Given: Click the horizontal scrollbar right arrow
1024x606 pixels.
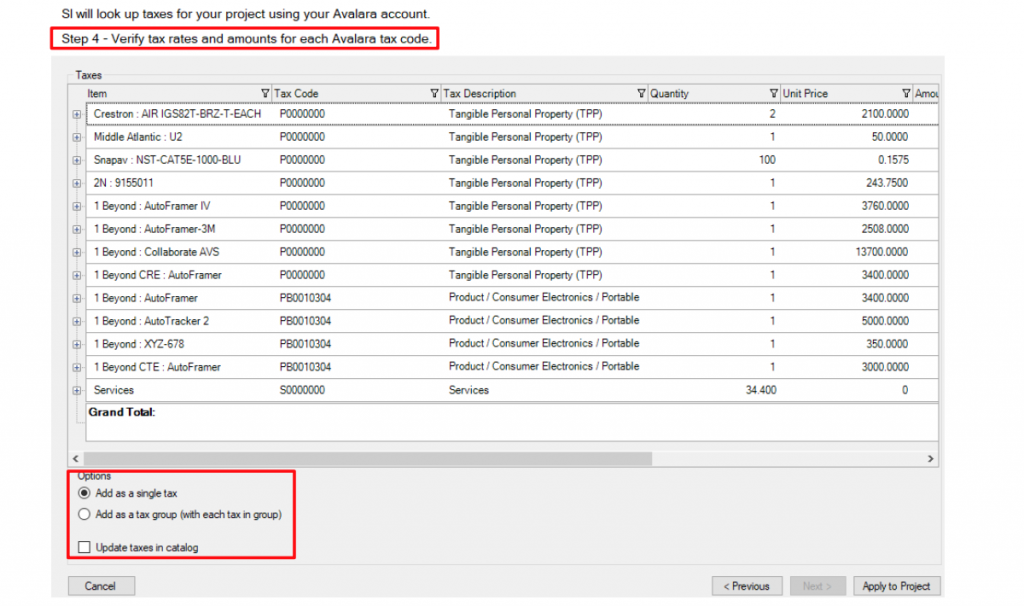Looking at the screenshot, I should [x=930, y=458].
